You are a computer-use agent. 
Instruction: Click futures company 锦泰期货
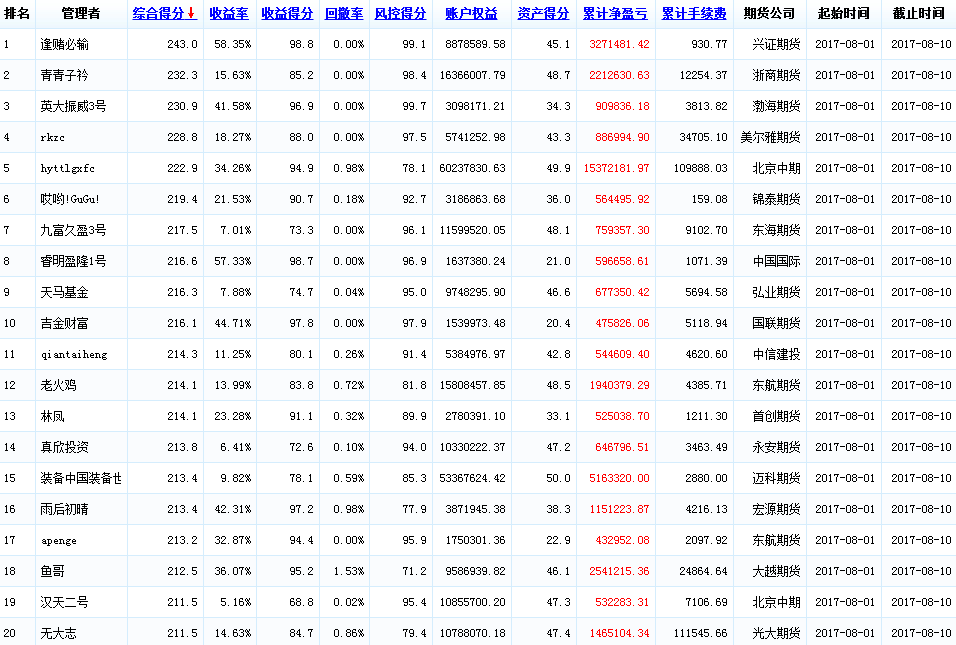[x=776, y=199]
